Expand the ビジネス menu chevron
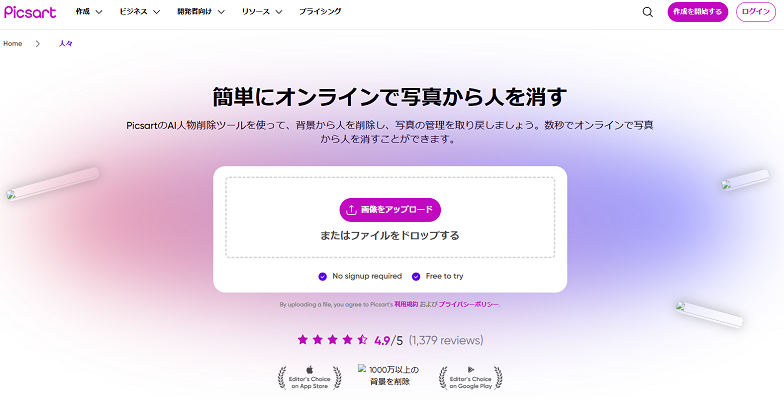Viewport: 784px width, 400px height. tap(156, 12)
